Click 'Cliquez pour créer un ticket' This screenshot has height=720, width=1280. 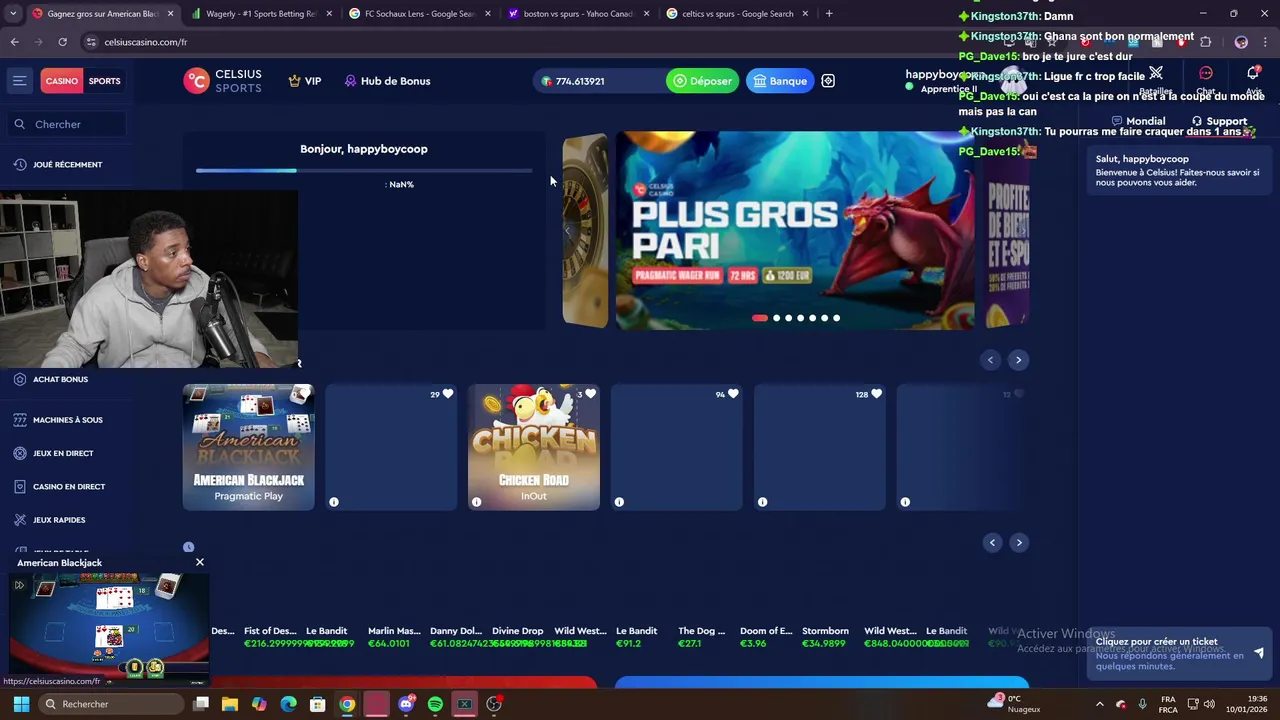pos(1156,642)
